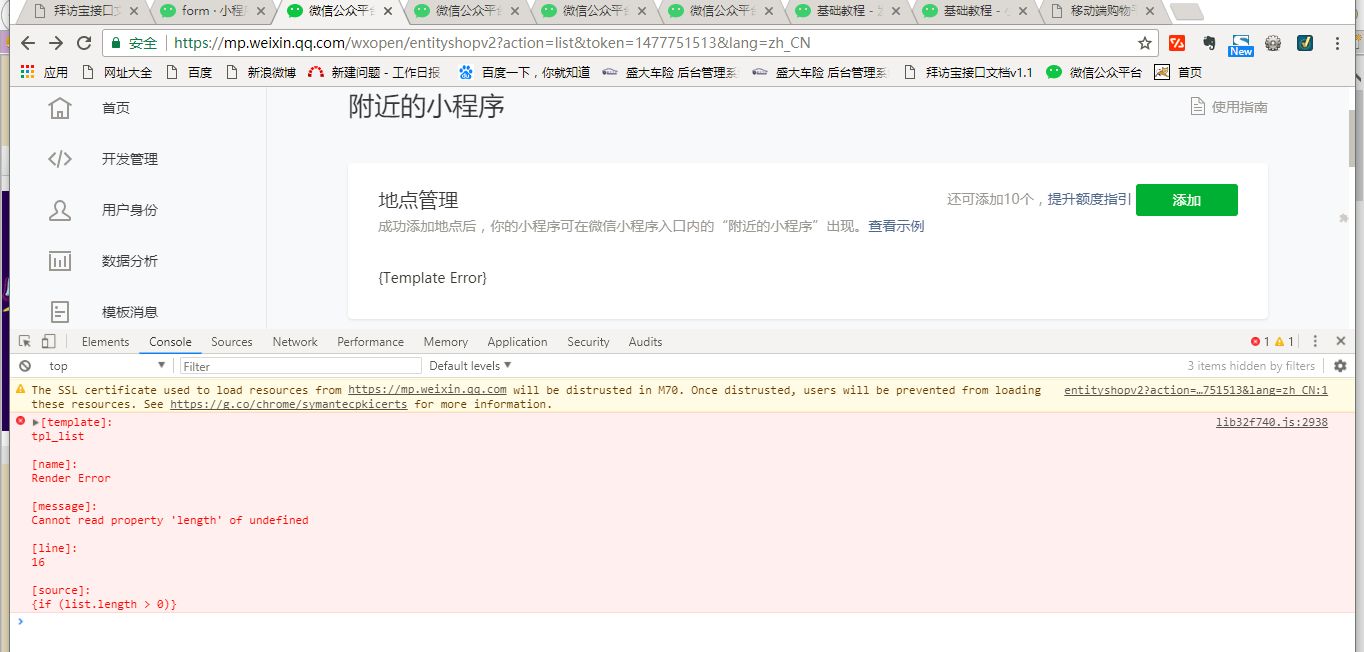Click the gear-shaped extension icon in browser toolbar
This screenshot has height=652, width=1364.
pos(1273,43)
